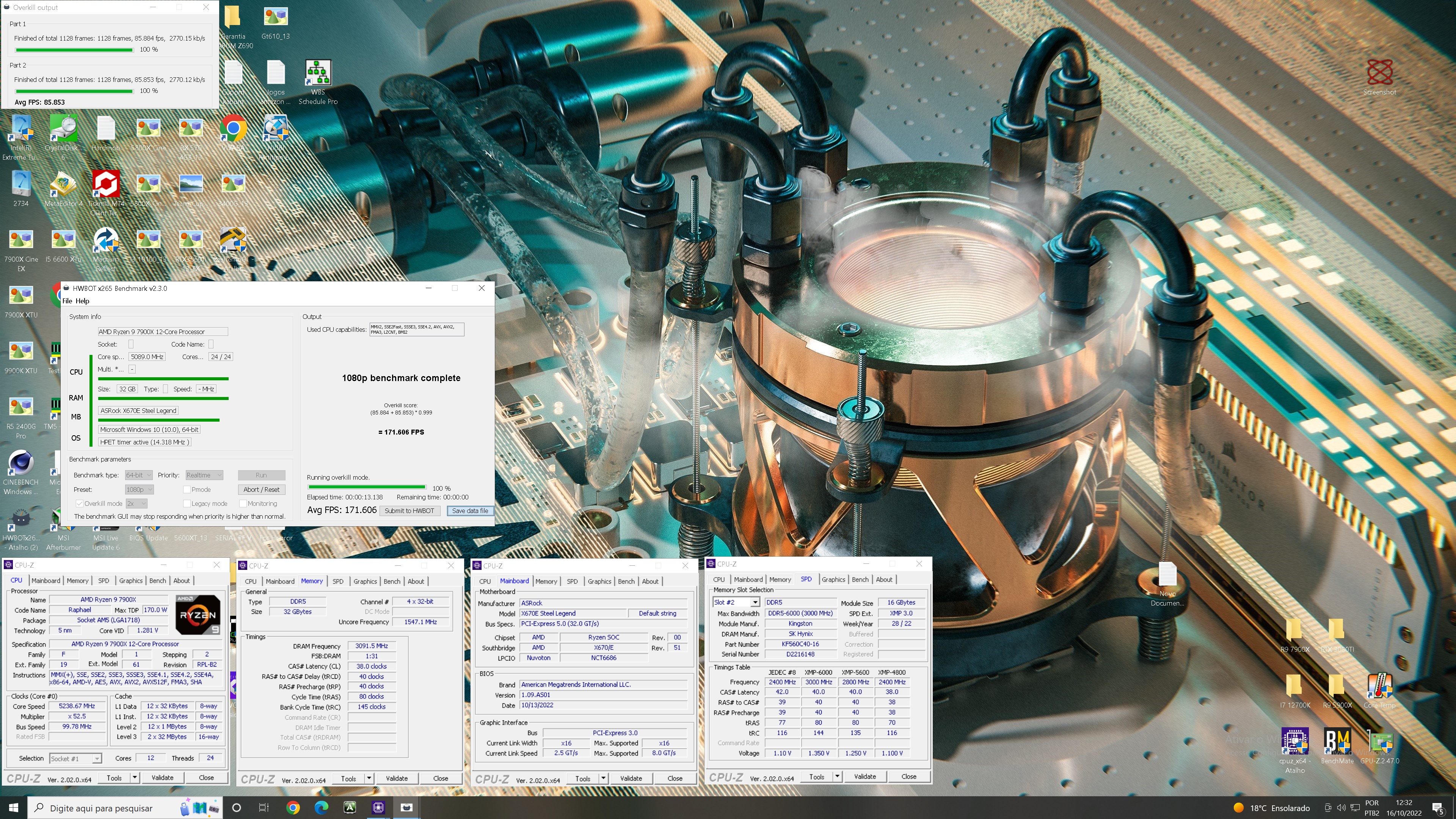Click Validate in the CPU-Z CPU window
1456x819 pixels.
[x=162, y=778]
